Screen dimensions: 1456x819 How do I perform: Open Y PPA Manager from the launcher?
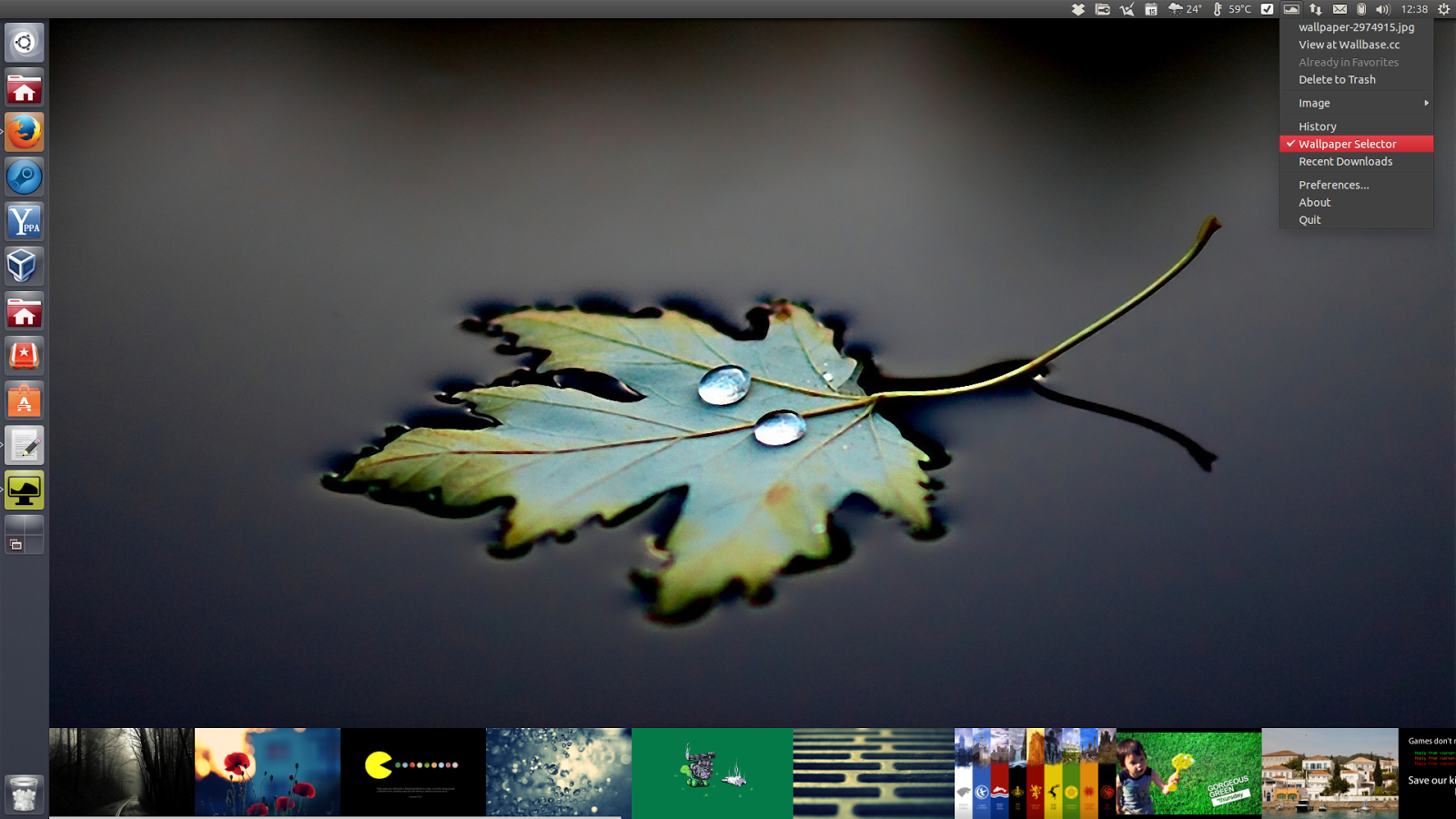(x=24, y=221)
